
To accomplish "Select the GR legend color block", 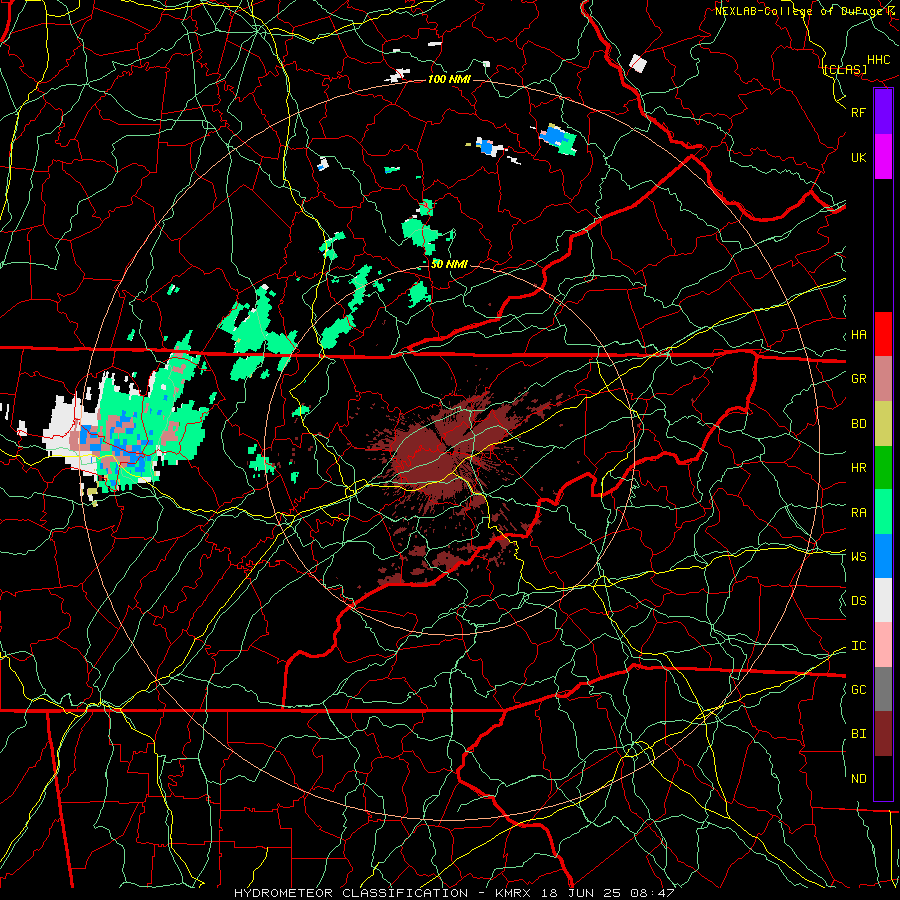I will pyautogui.click(x=883, y=379).
